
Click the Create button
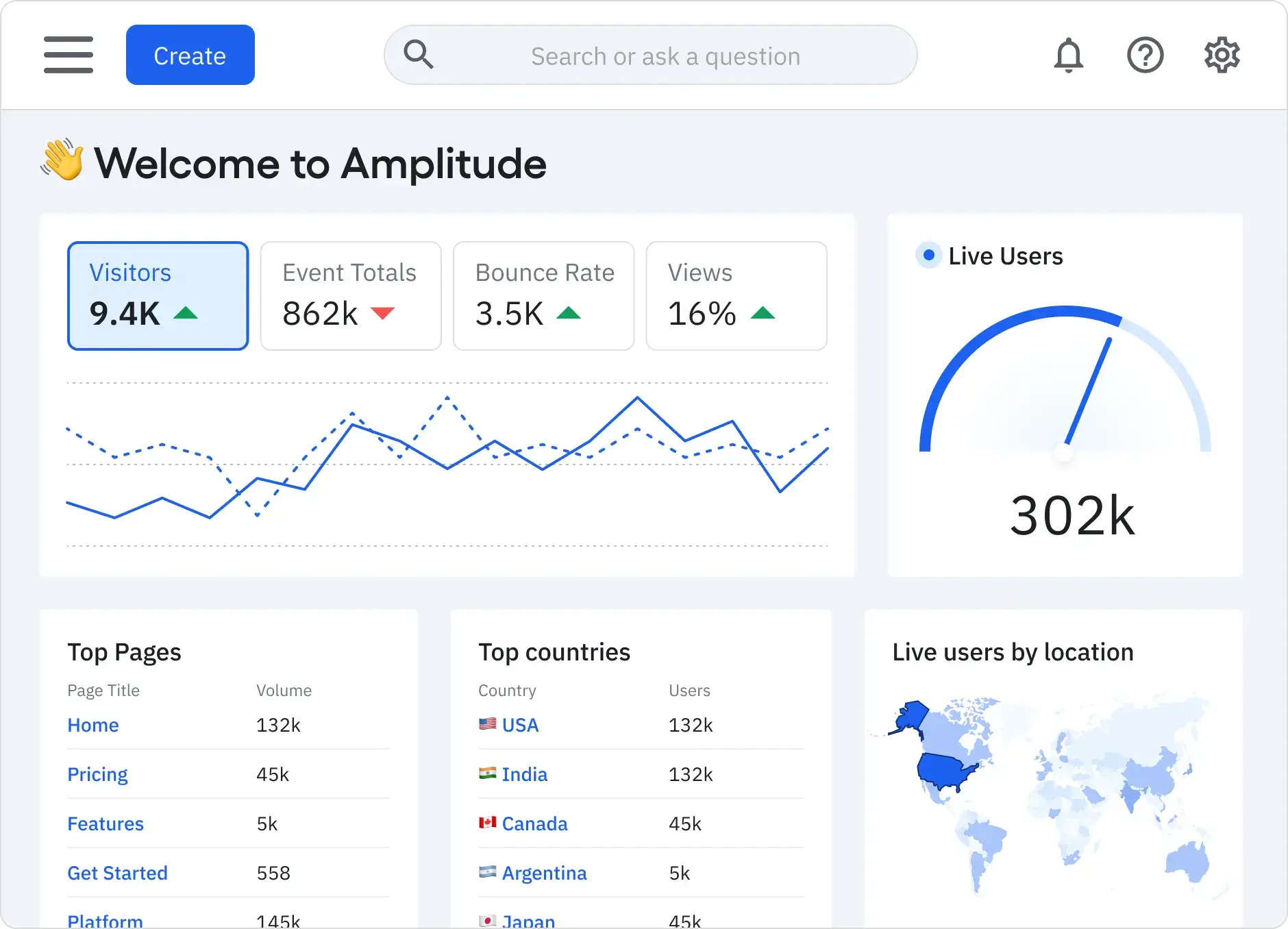coord(190,54)
